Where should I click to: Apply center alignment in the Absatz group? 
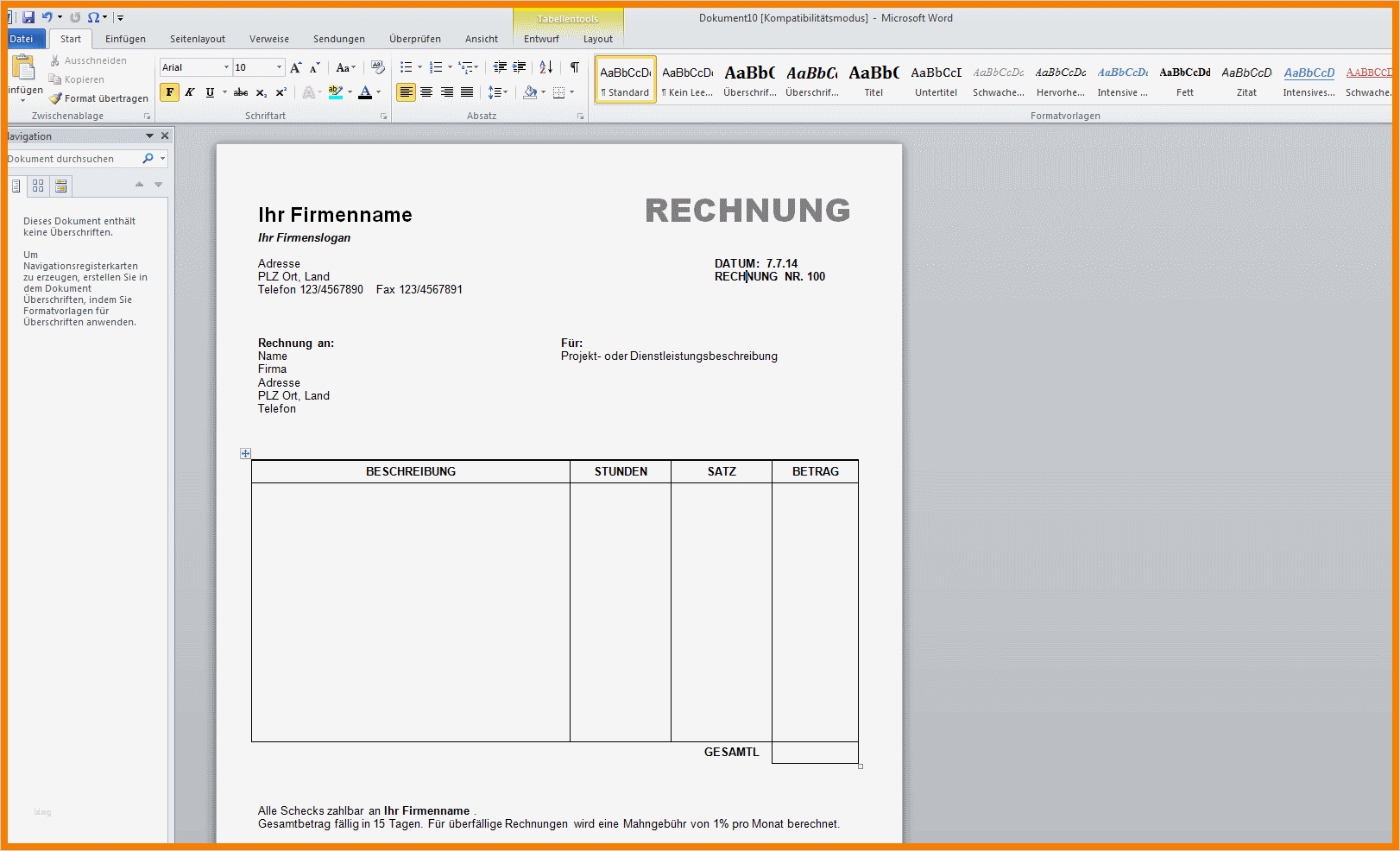tap(426, 92)
